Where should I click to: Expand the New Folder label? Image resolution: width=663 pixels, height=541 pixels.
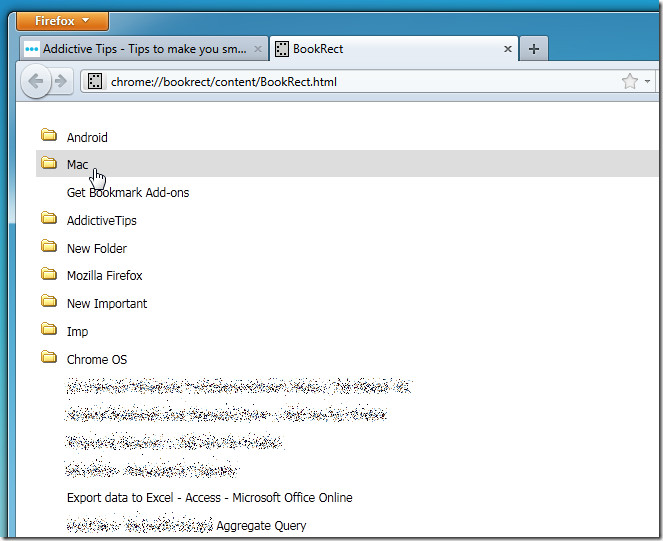97,248
